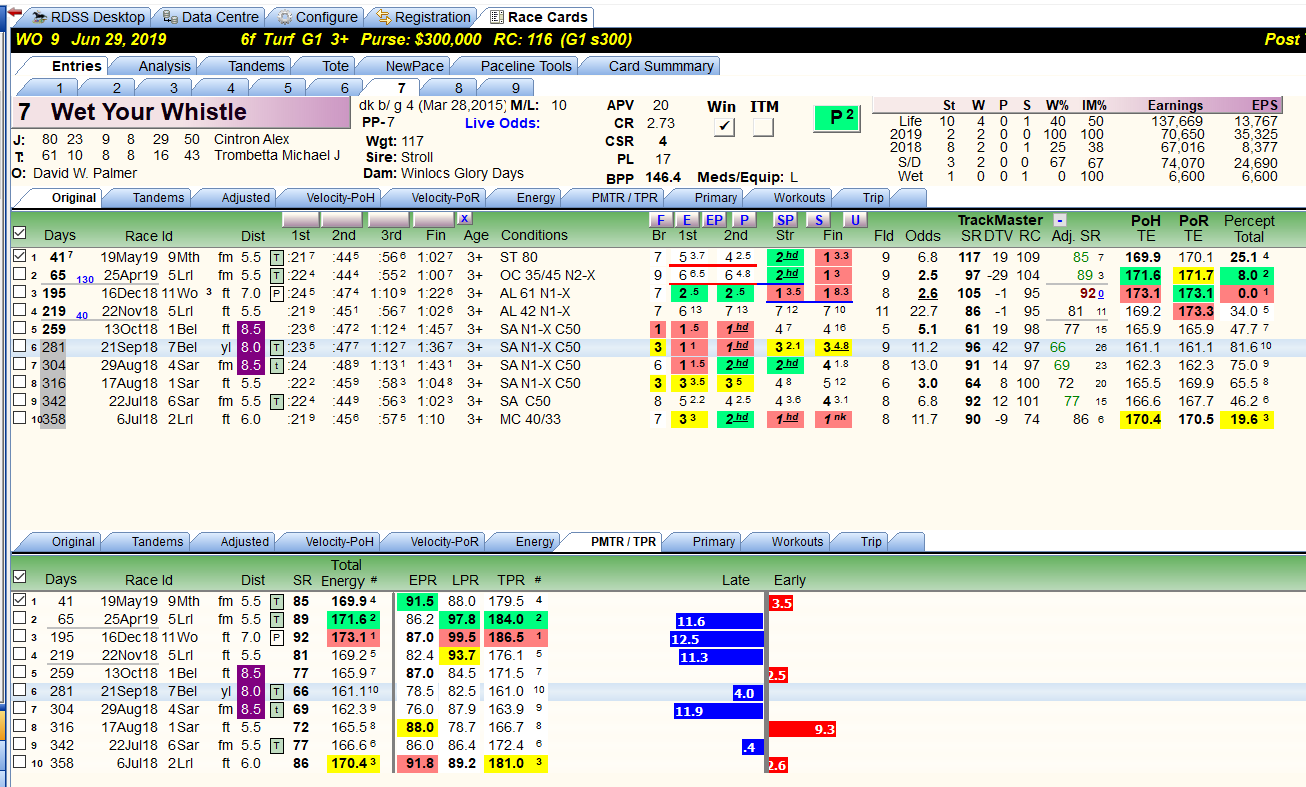Open upper Energy tab

click(x=536, y=197)
